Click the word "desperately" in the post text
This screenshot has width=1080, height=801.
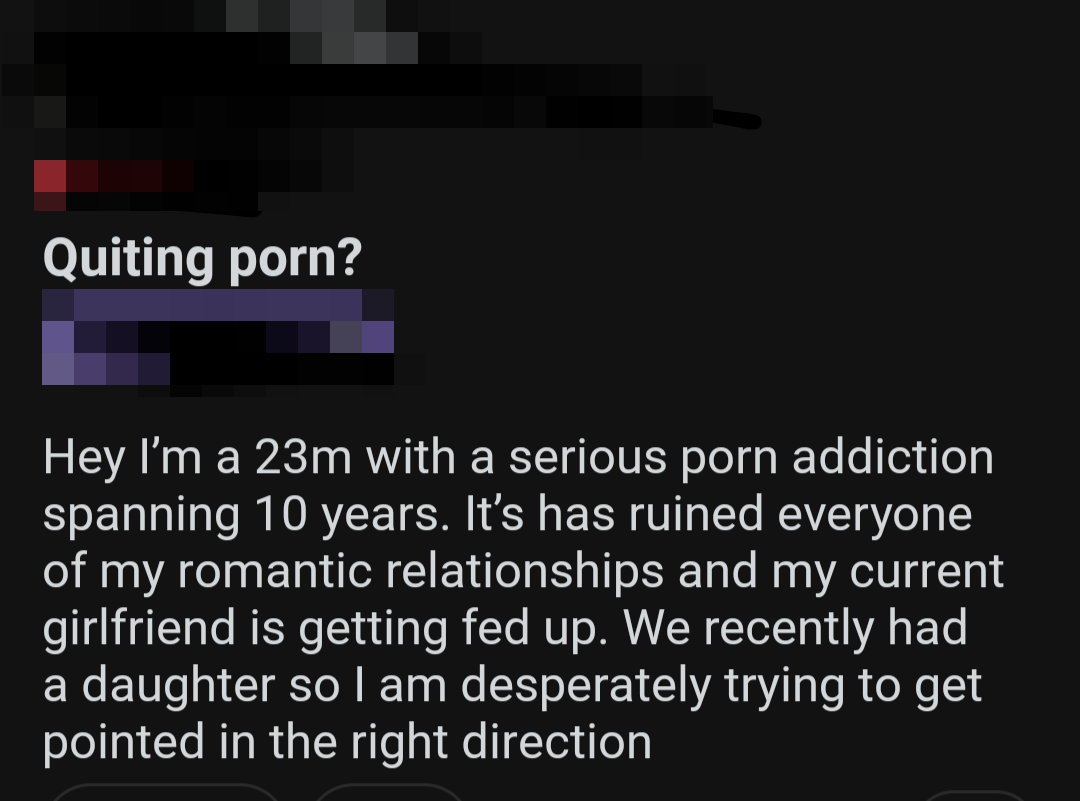[x=585, y=686]
